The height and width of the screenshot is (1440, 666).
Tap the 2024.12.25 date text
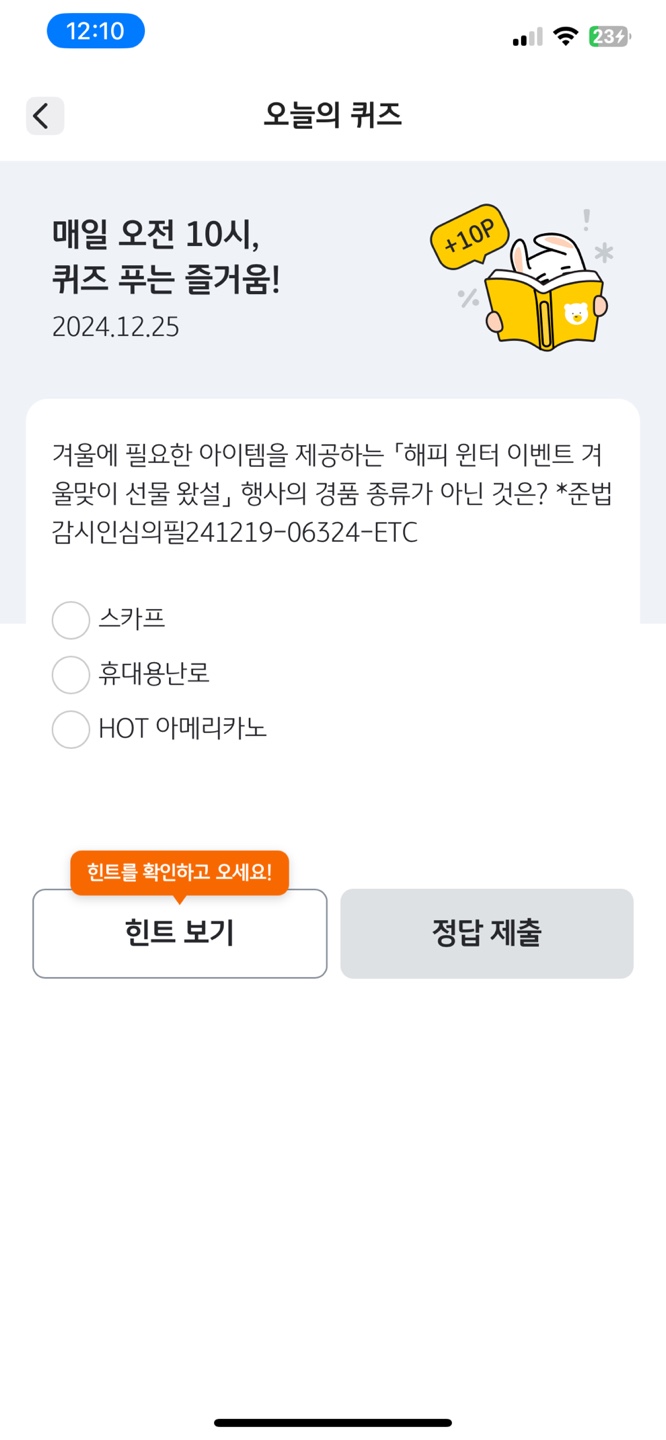[116, 327]
